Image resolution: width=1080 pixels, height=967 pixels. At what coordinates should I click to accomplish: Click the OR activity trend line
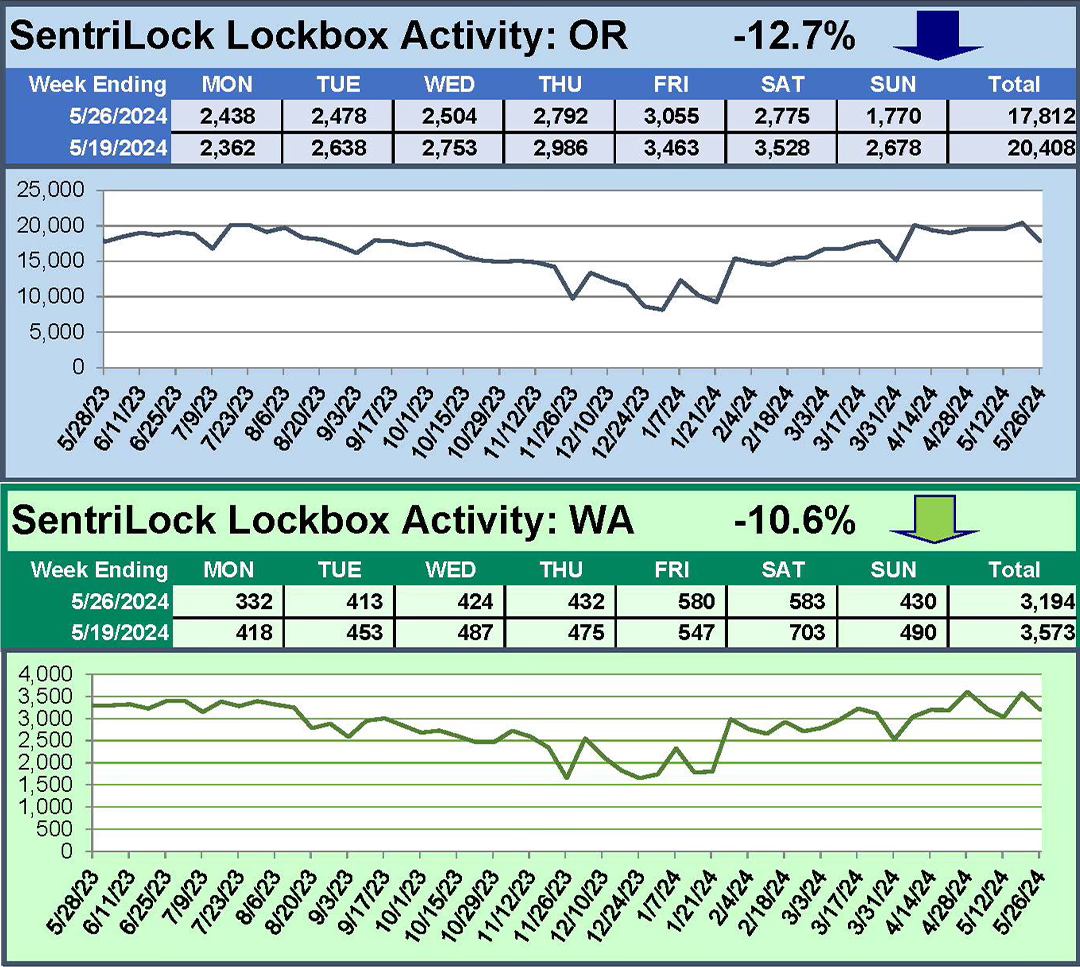[x=572, y=267]
